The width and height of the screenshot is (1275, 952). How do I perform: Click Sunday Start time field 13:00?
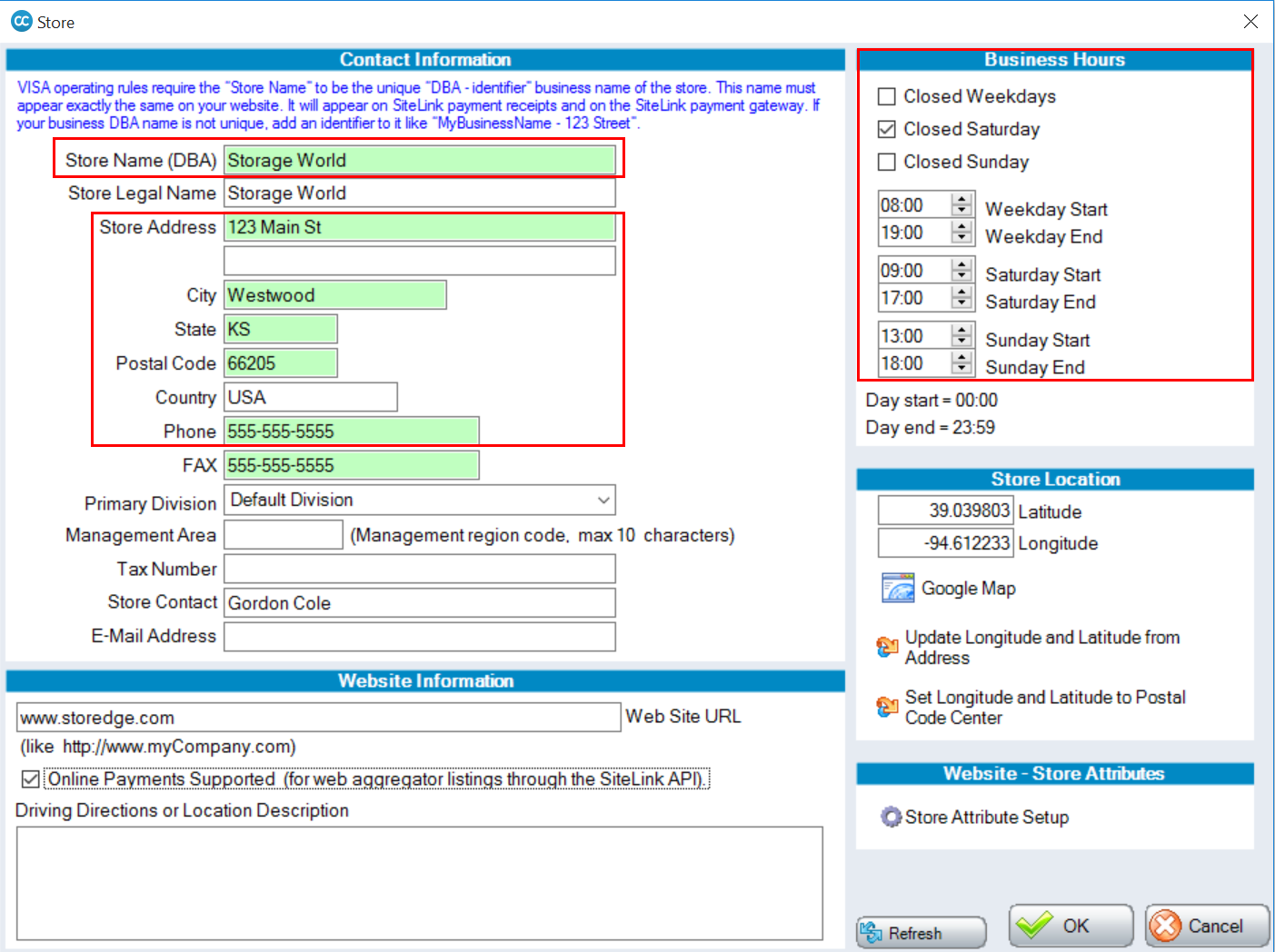915,336
